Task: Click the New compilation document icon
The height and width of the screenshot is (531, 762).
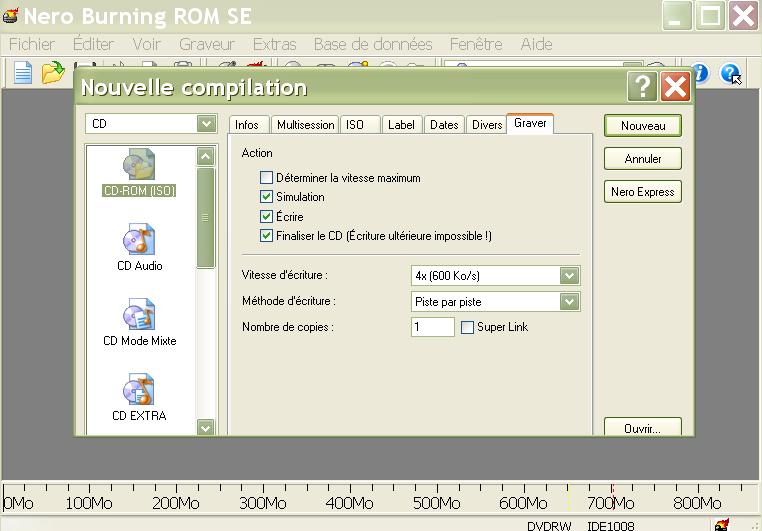Action: (x=23, y=73)
